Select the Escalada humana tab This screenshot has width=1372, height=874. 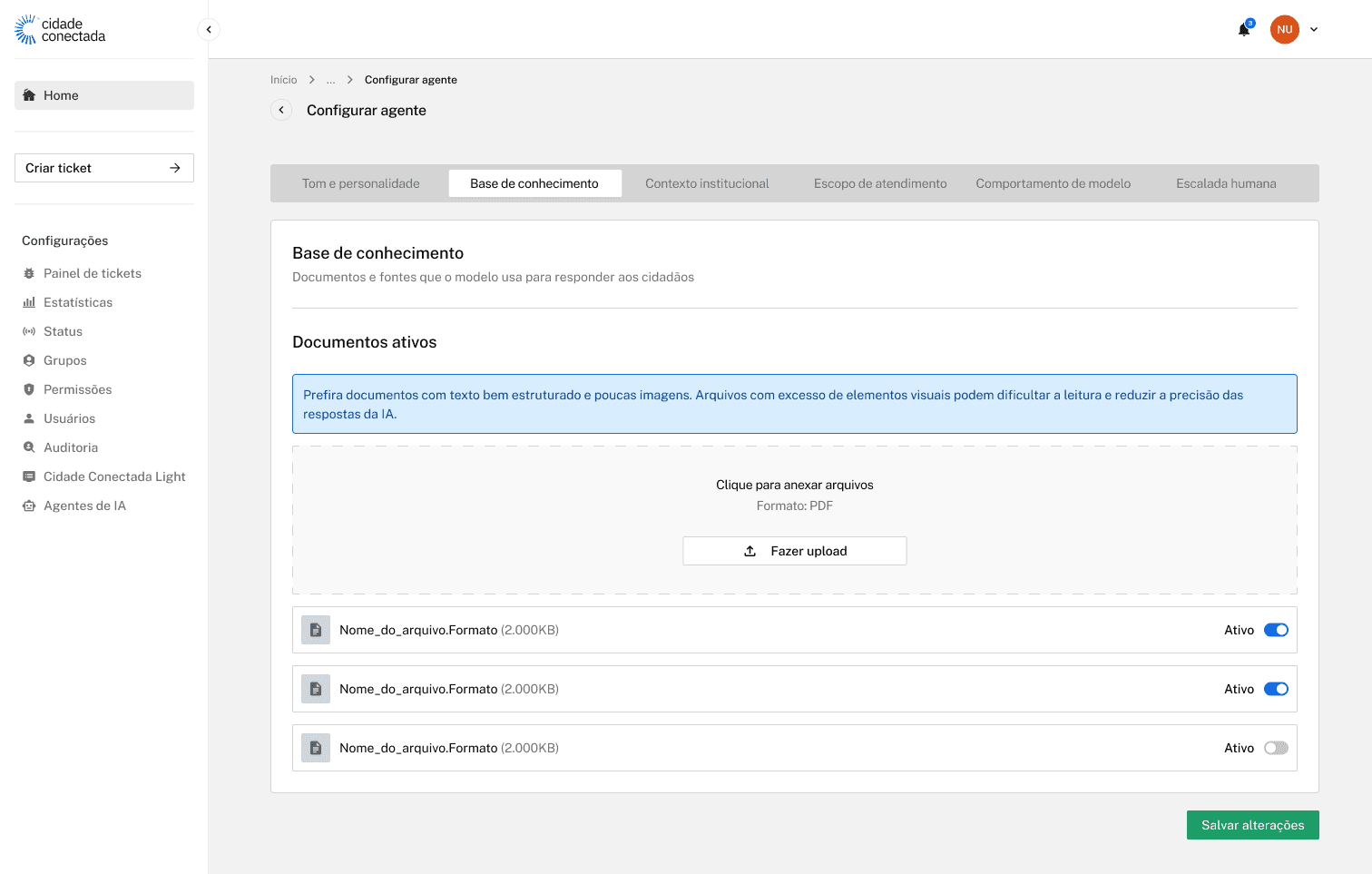click(1226, 183)
